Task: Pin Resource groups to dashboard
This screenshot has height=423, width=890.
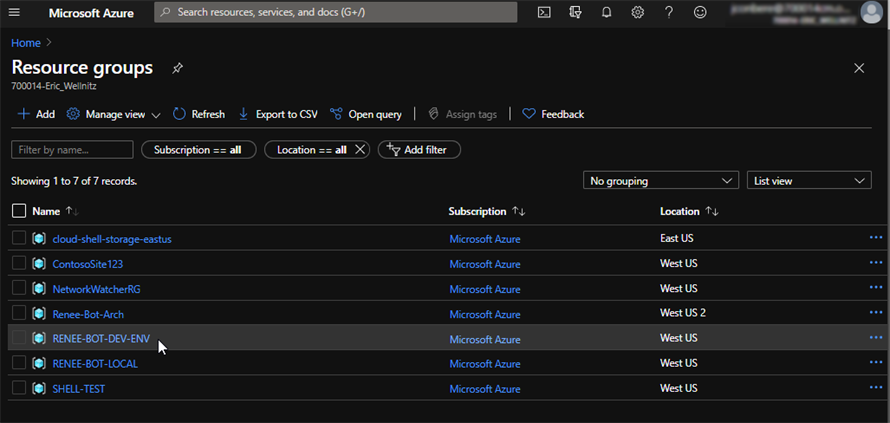Action: click(178, 68)
